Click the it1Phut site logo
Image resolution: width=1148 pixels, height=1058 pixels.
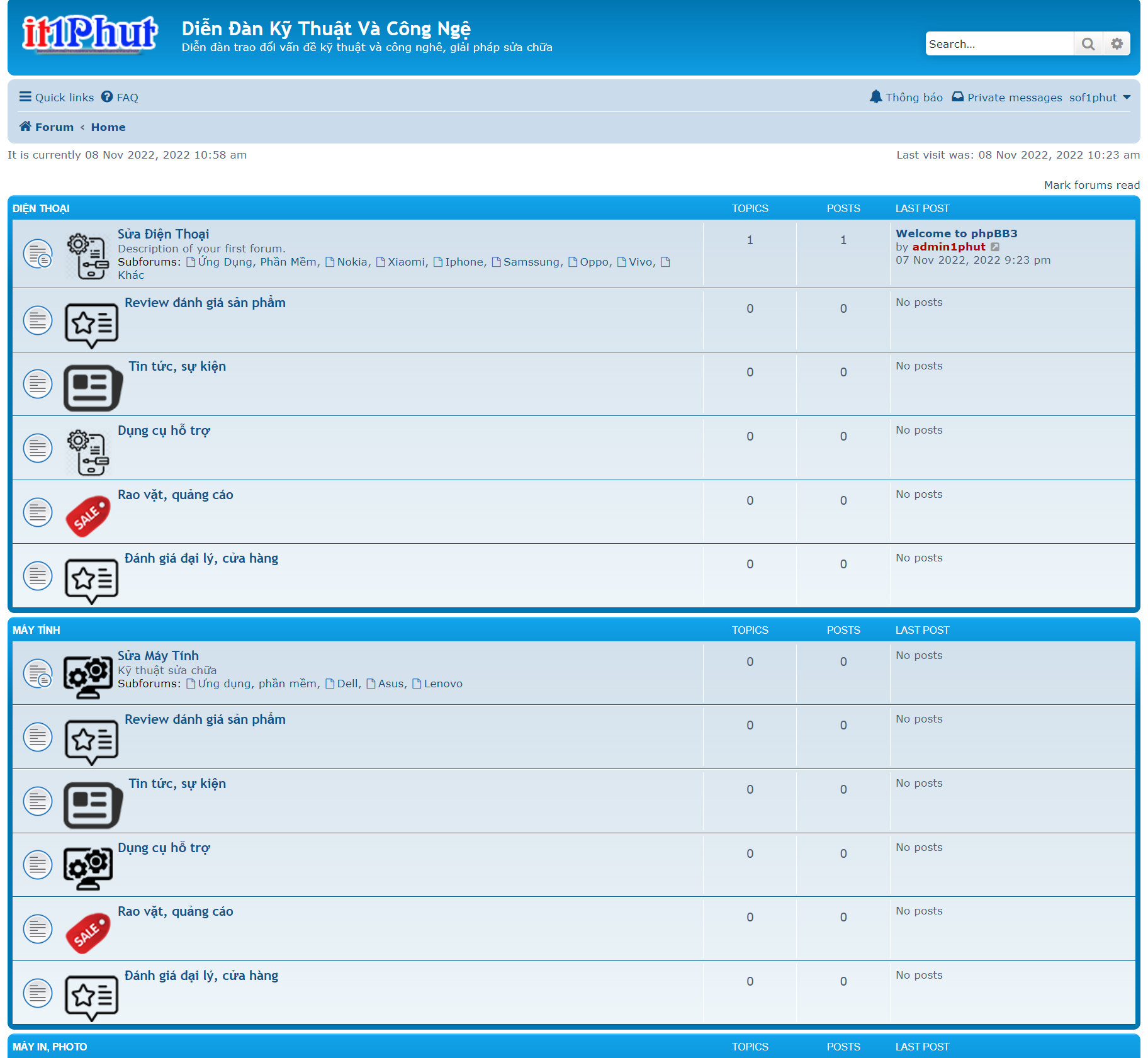click(x=89, y=34)
